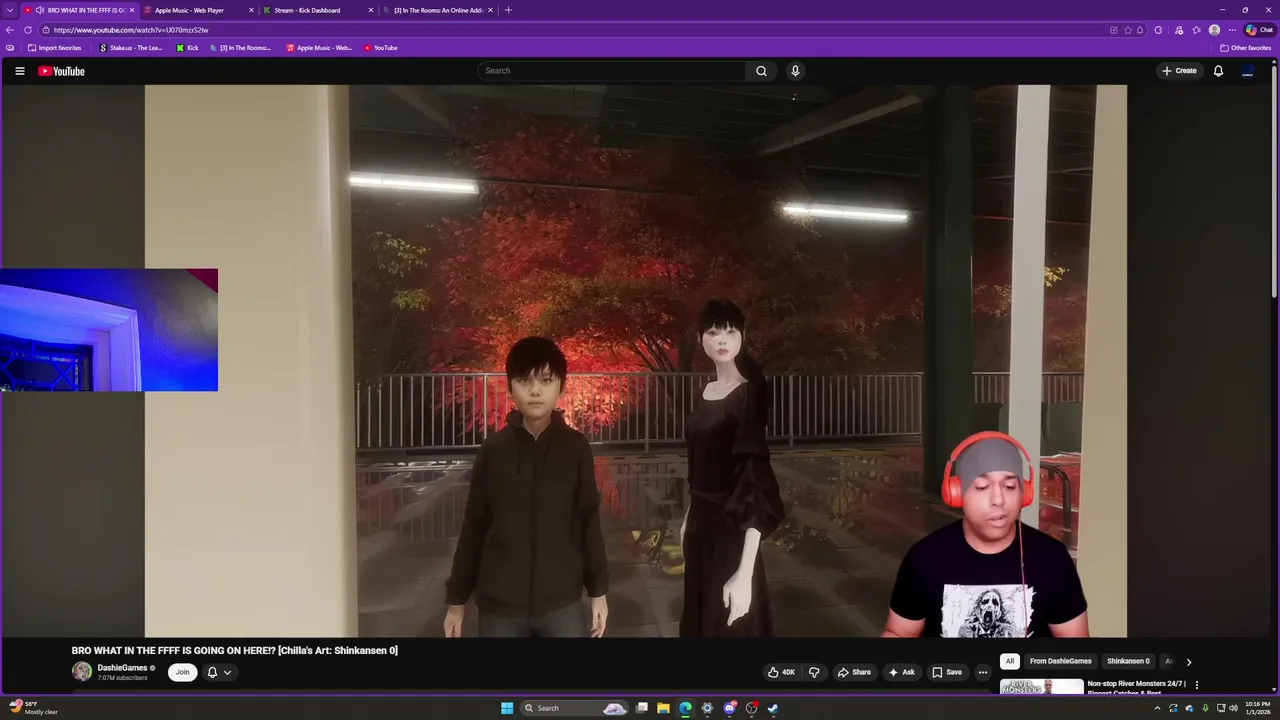Open YouTube account avatar menu
1280x720 pixels.
(1248, 71)
